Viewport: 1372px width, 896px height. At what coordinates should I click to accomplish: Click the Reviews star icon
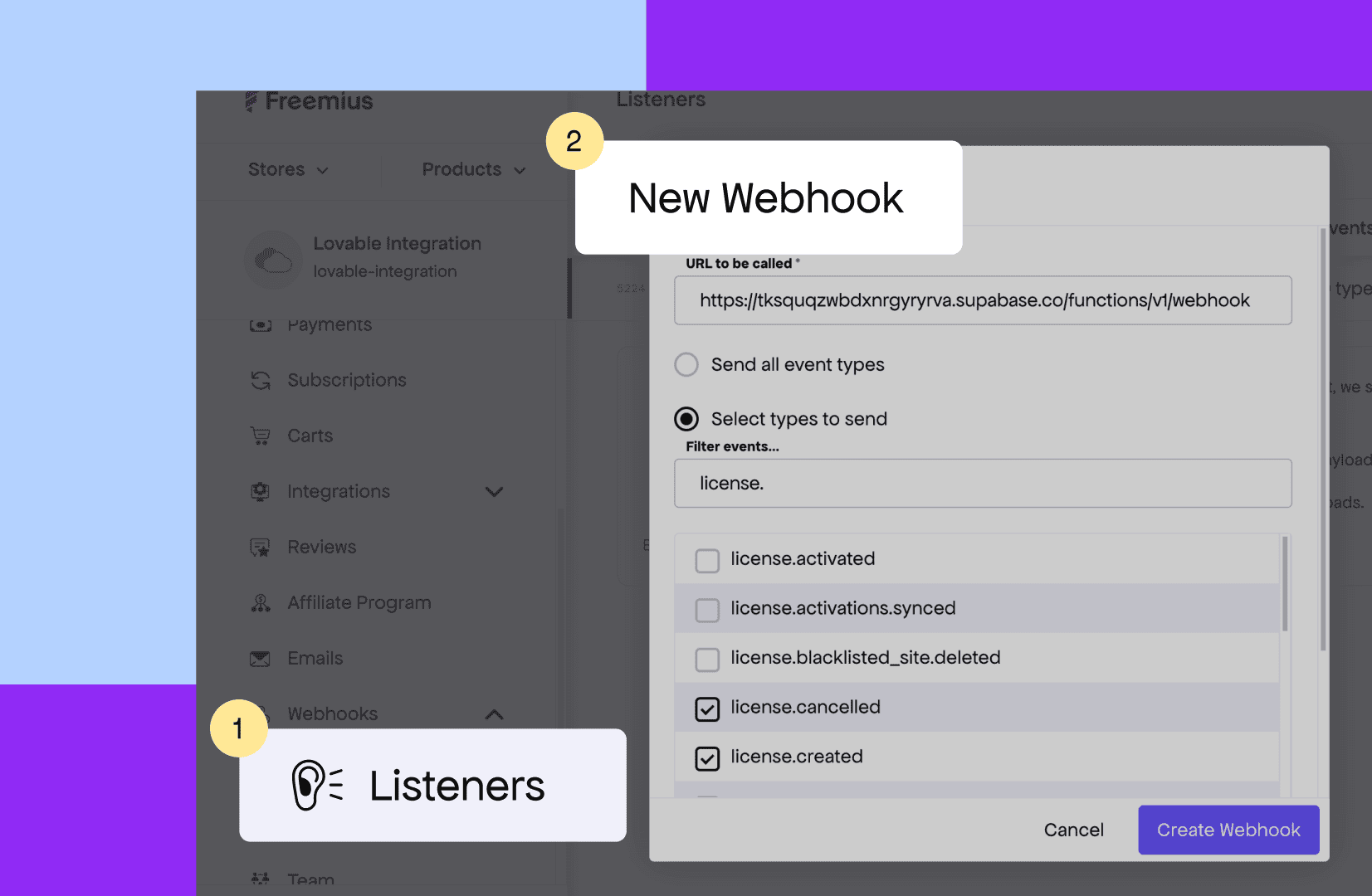(x=261, y=548)
